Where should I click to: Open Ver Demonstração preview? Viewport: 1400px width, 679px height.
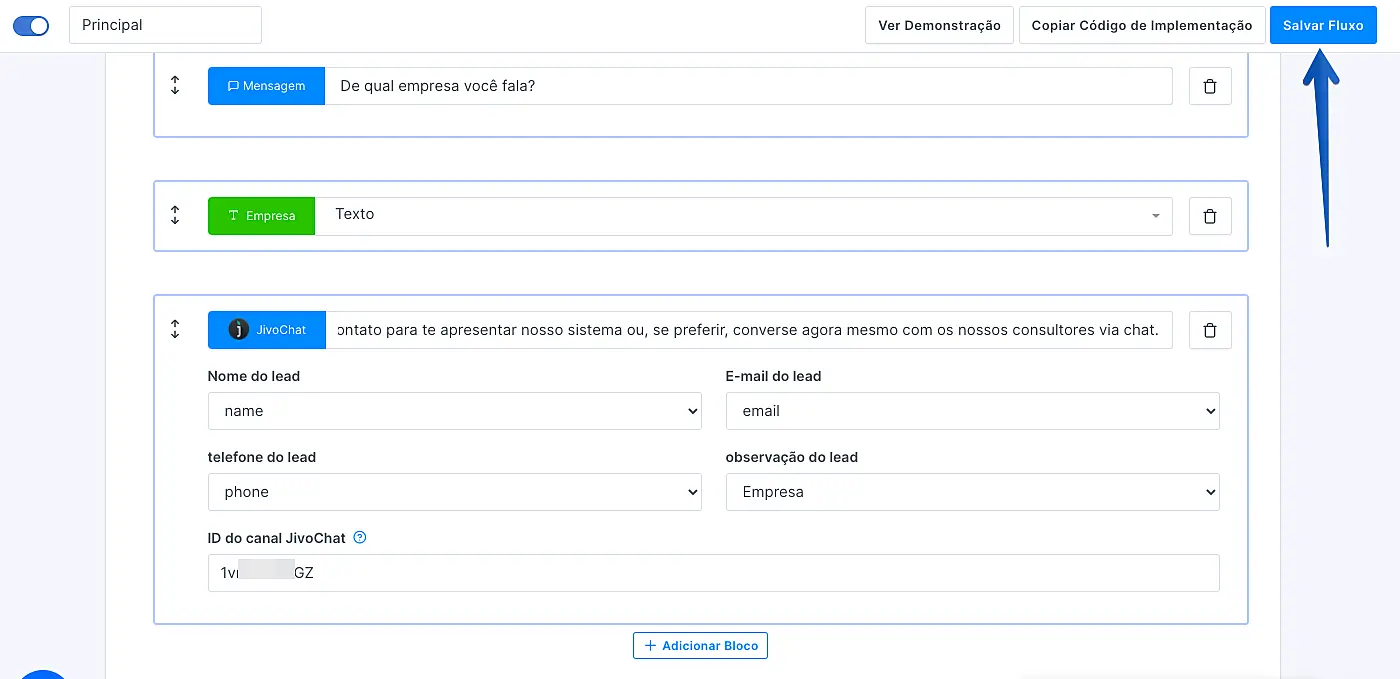pos(939,26)
